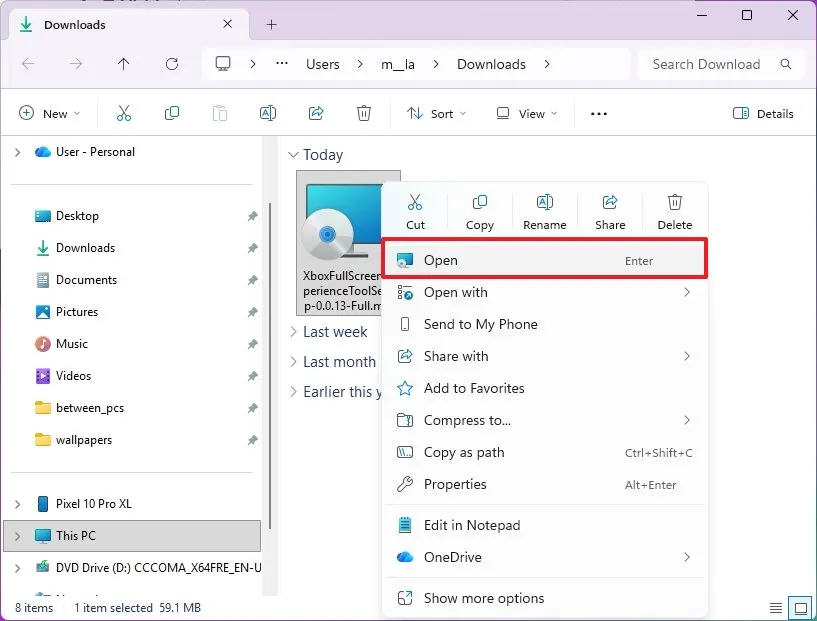Viewport: 817px width, 621px height.
Task: Expand the This PC tree node
Action: [17, 536]
